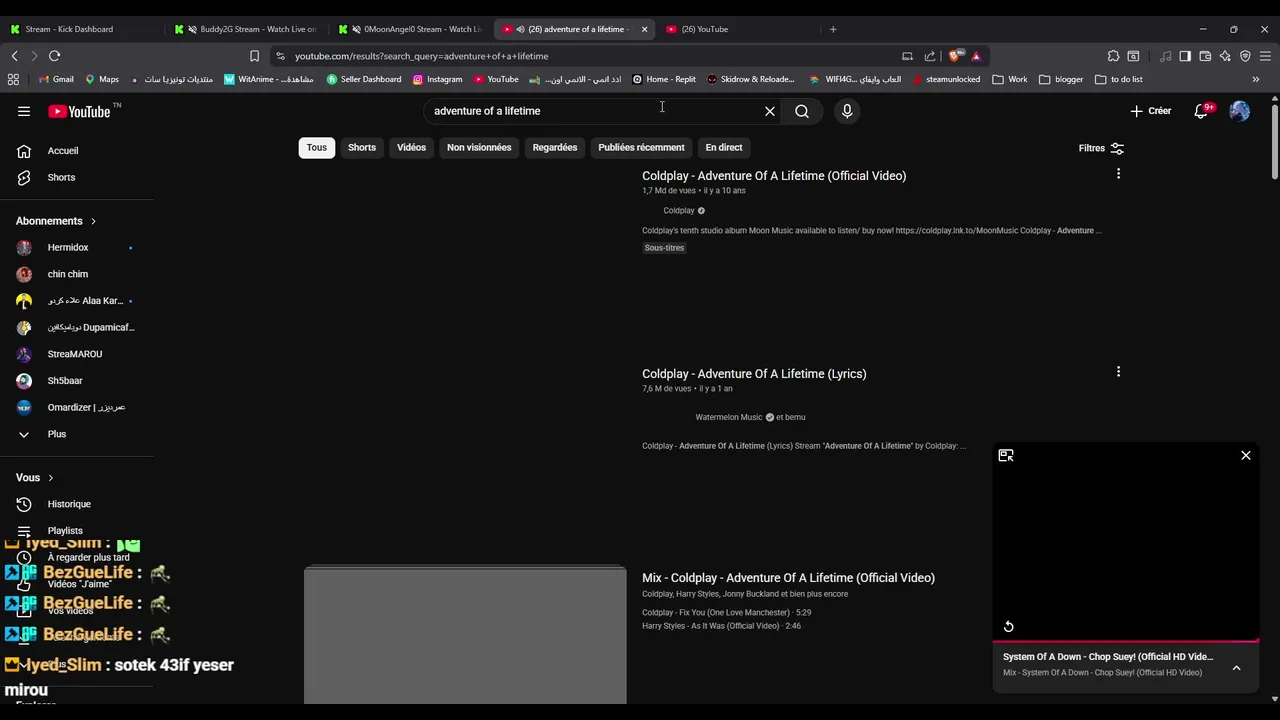Image resolution: width=1280 pixels, height=720 pixels.
Task: Switch to the (26) YouTube tab
Action: pos(738,29)
